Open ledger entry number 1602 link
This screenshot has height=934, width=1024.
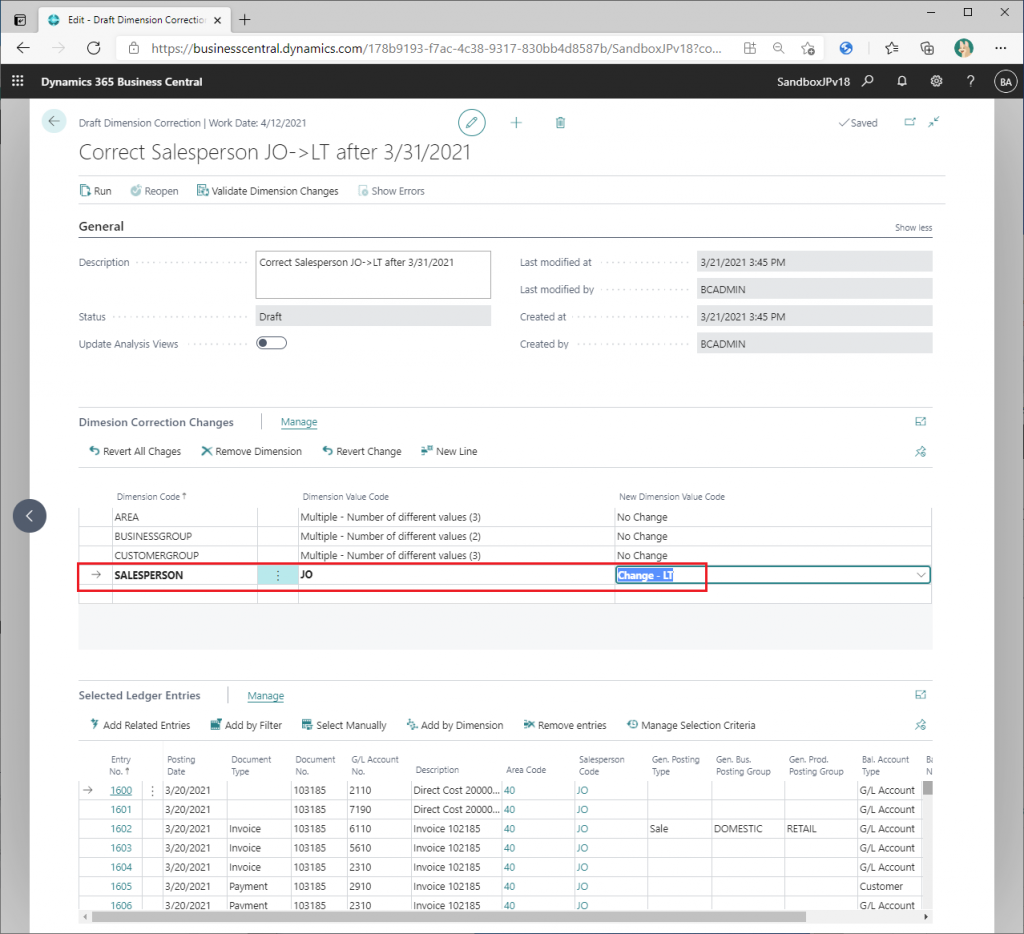tap(120, 829)
